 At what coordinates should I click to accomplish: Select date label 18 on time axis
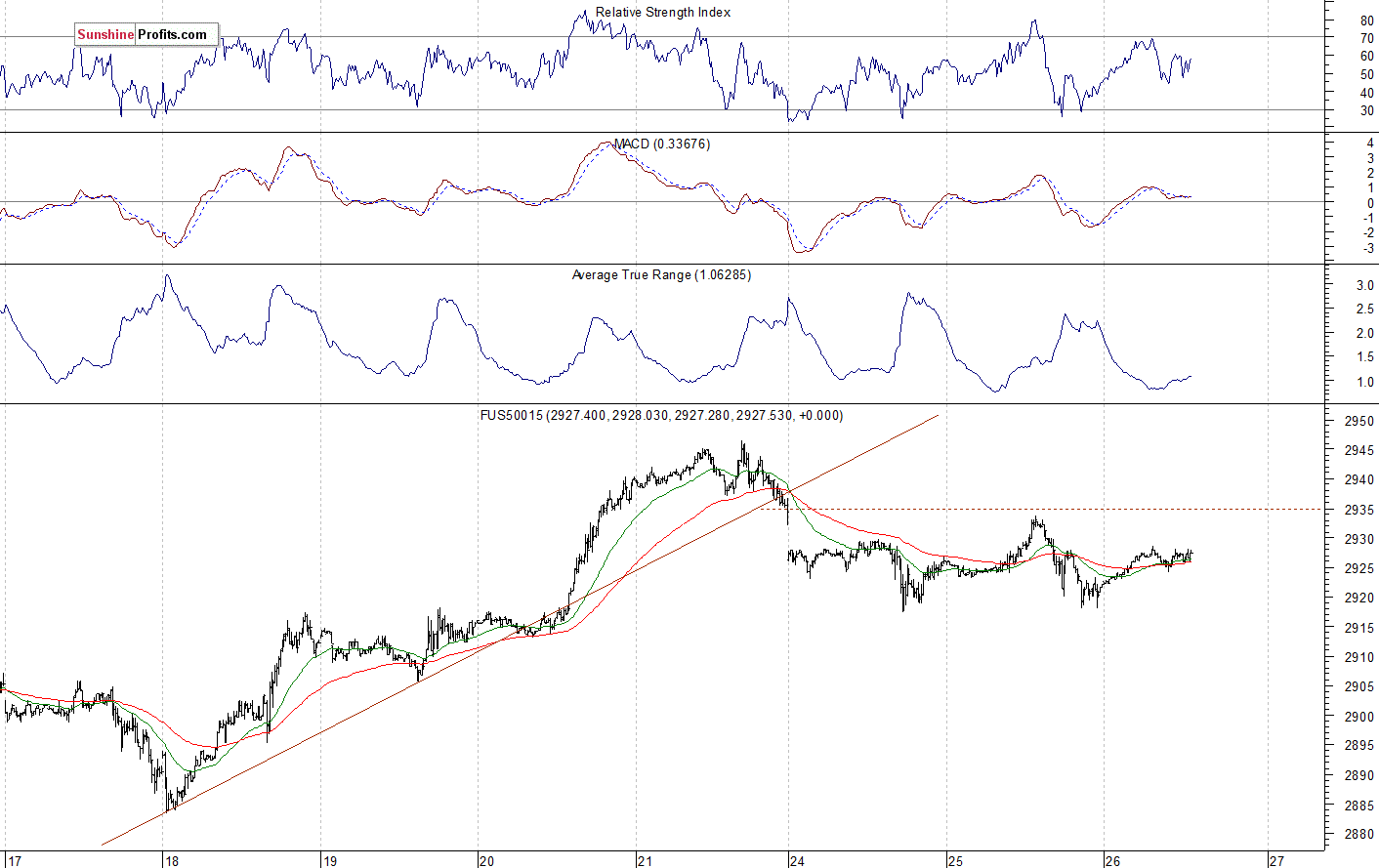click(x=171, y=861)
